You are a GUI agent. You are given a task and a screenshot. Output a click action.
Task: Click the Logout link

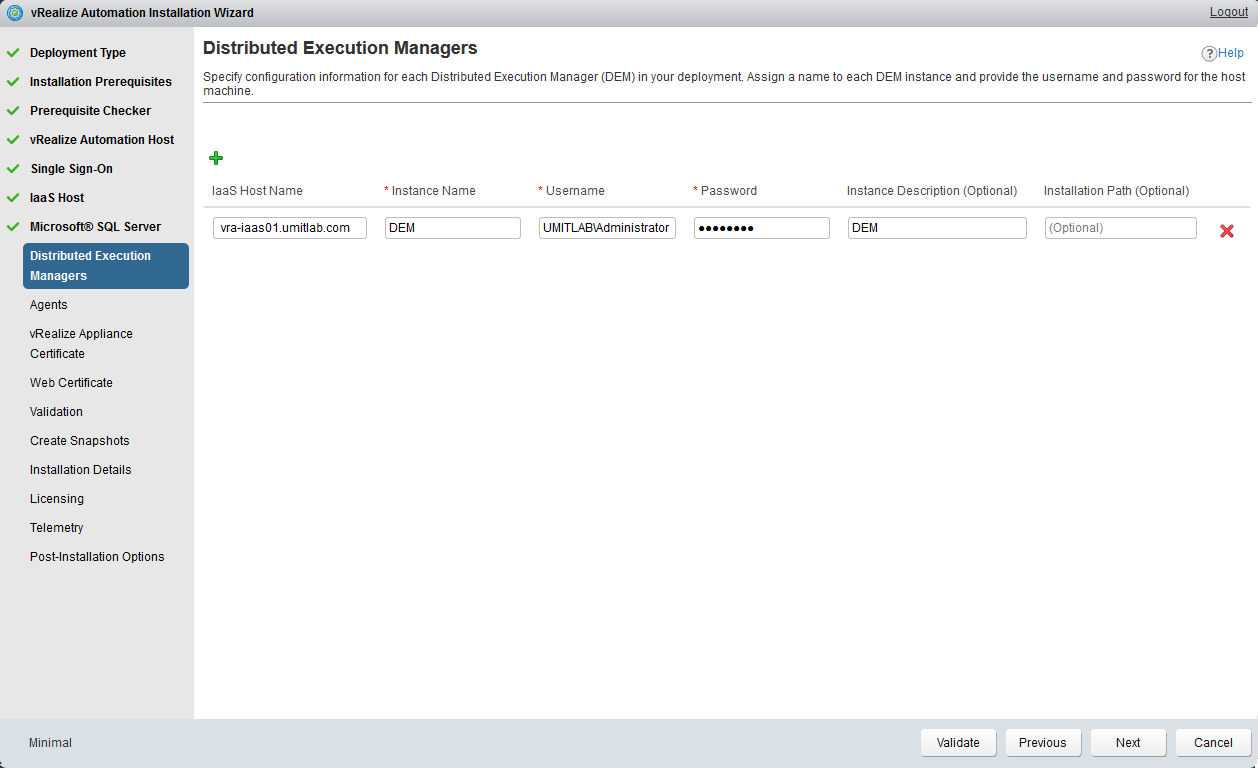click(x=1228, y=12)
